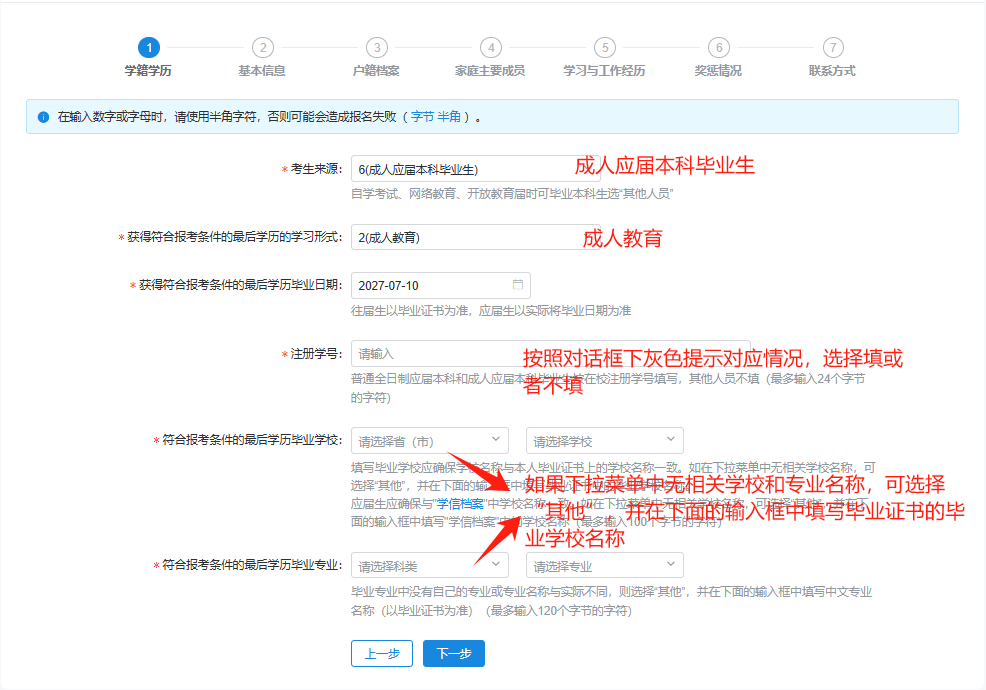Go to step 4 circle 家庭主要成员
The image size is (986, 690).
pyautogui.click(x=491, y=47)
